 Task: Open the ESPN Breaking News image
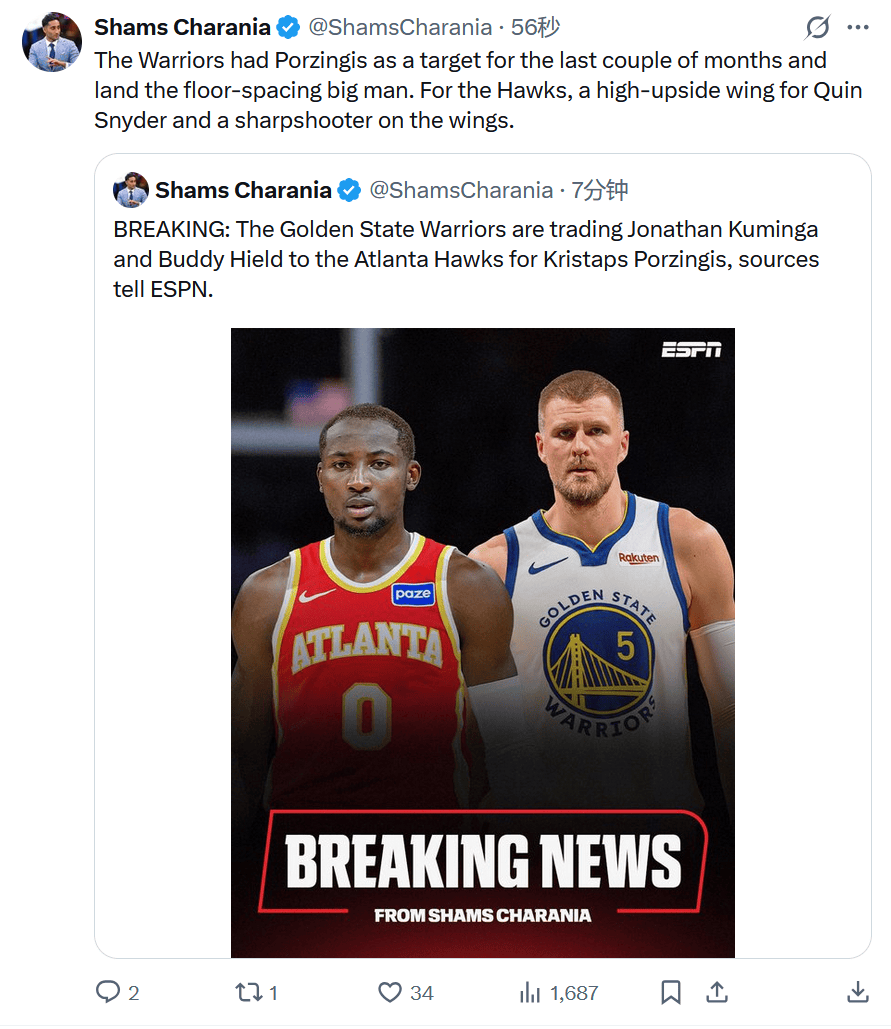pos(483,642)
